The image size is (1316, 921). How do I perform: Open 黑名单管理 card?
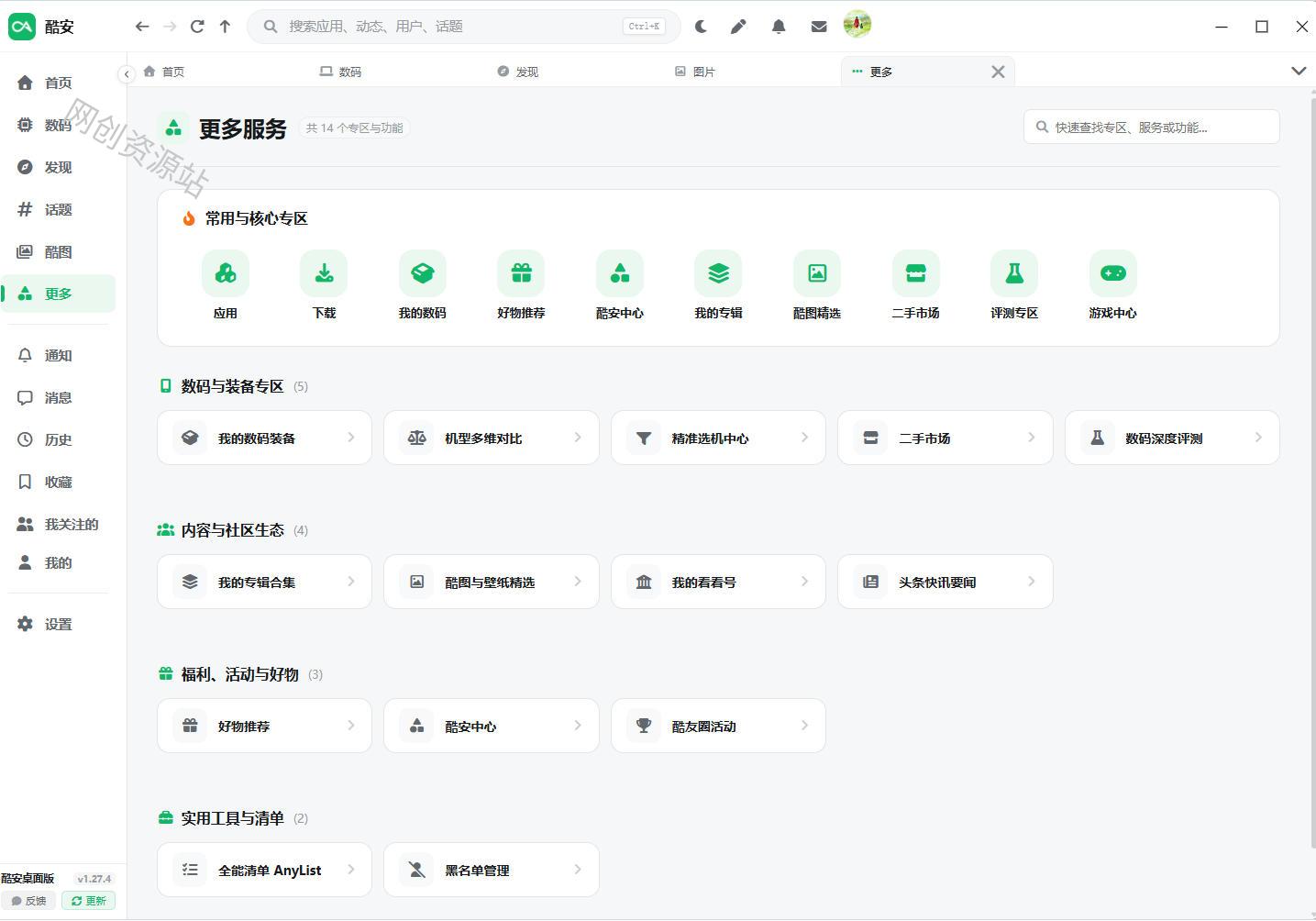[x=492, y=870]
